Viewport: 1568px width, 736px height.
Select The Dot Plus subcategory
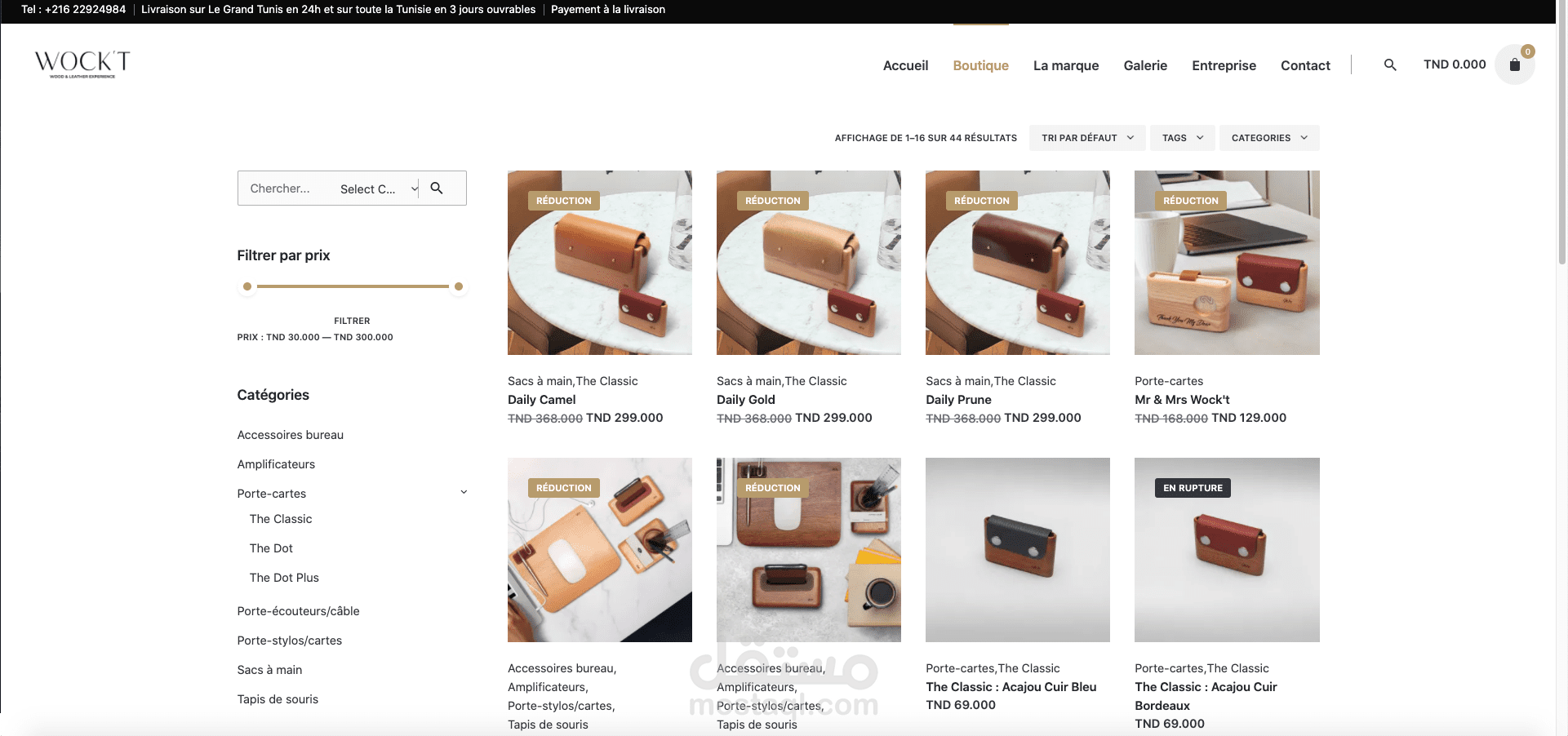click(284, 578)
